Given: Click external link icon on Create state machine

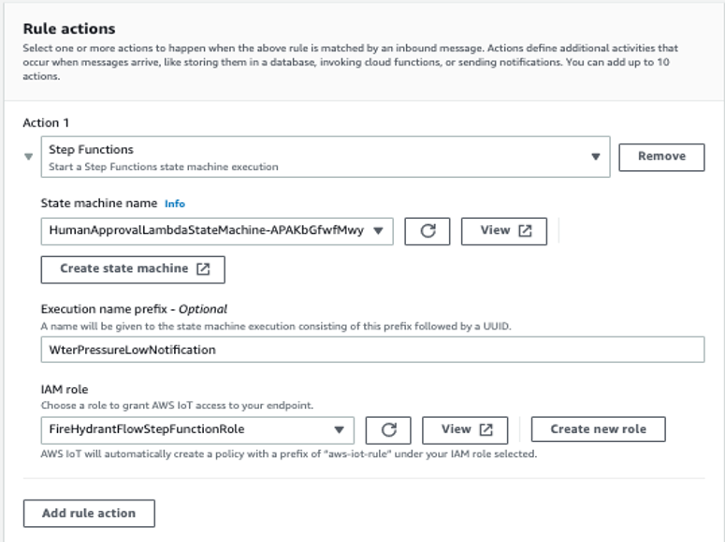Looking at the screenshot, I should 203,269.
